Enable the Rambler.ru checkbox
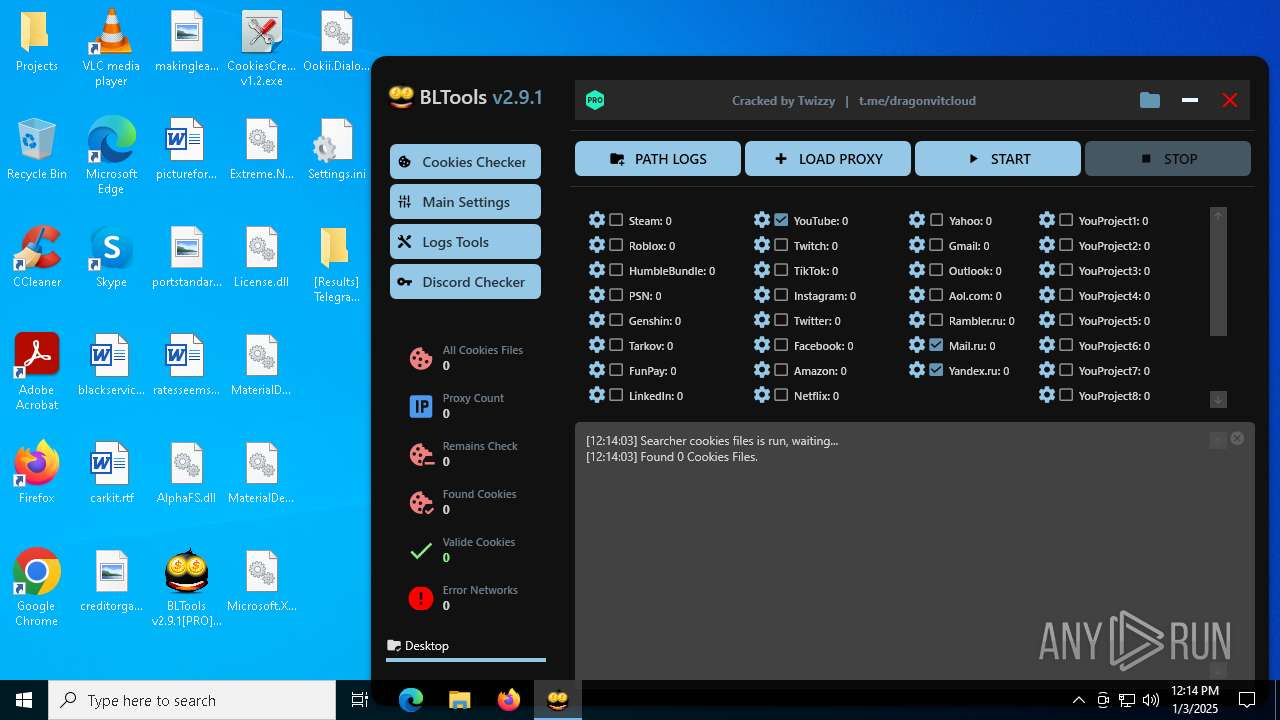1280x720 pixels. pos(936,320)
